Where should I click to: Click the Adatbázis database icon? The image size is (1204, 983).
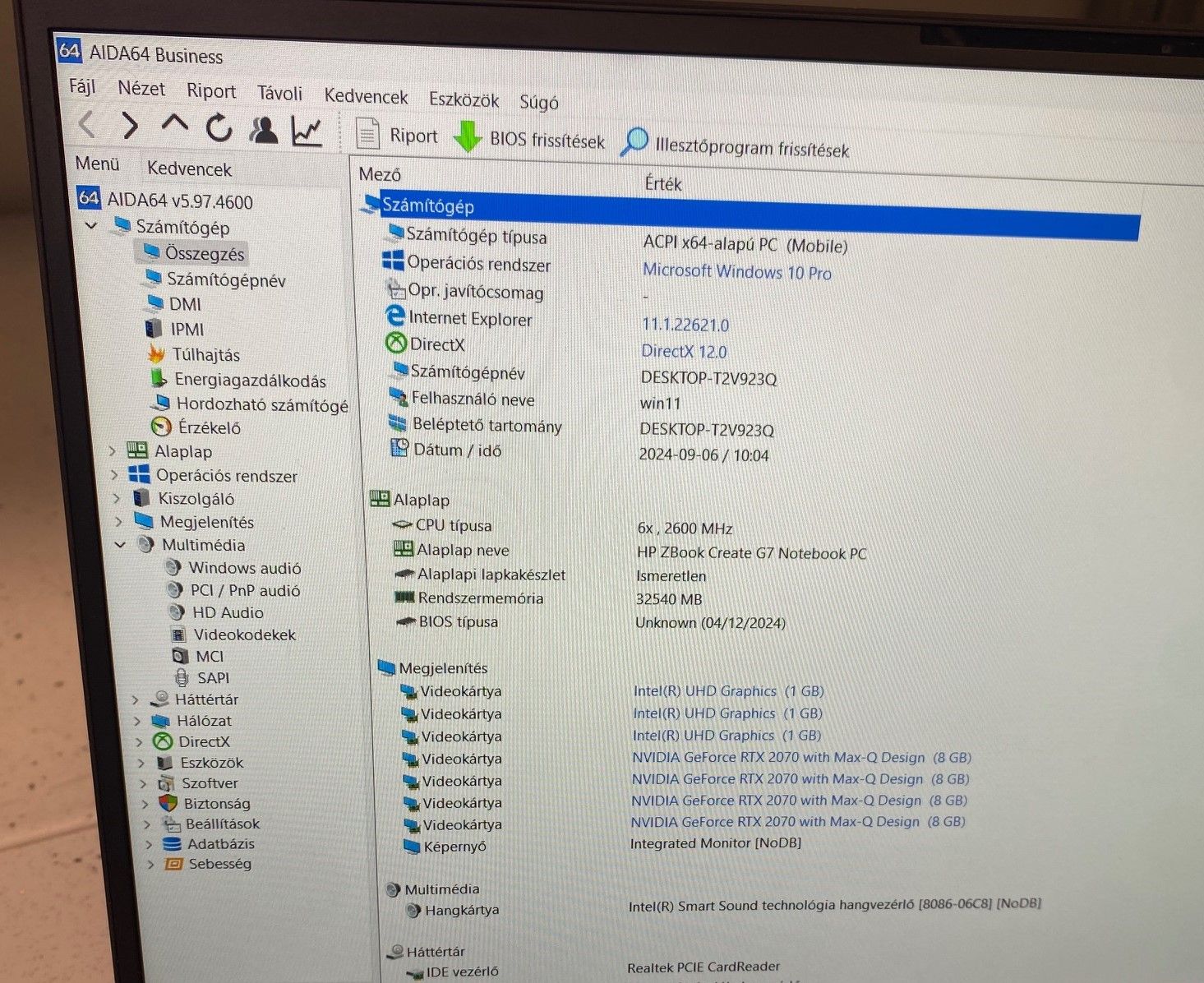172,843
